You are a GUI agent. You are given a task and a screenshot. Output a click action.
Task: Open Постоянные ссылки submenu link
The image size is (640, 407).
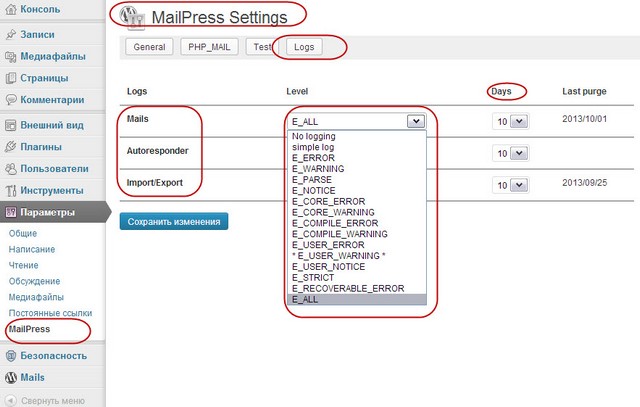(x=50, y=313)
